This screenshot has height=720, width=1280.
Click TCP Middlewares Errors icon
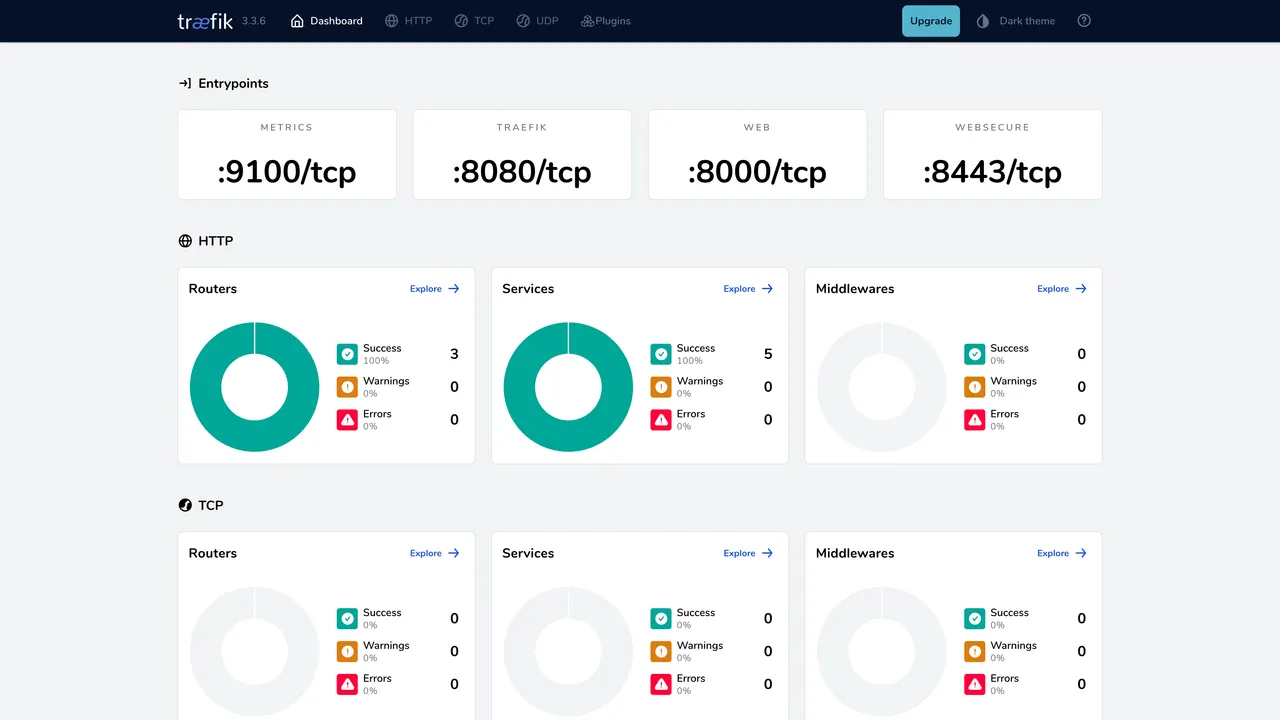975,684
